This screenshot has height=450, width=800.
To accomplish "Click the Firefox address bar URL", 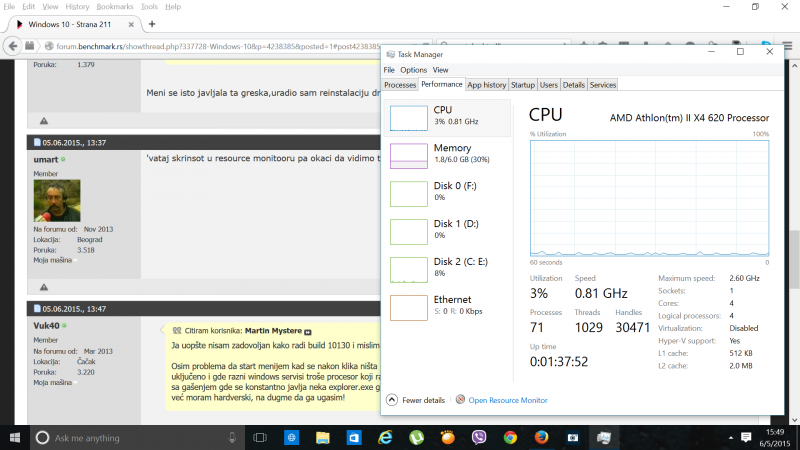I will [218, 46].
